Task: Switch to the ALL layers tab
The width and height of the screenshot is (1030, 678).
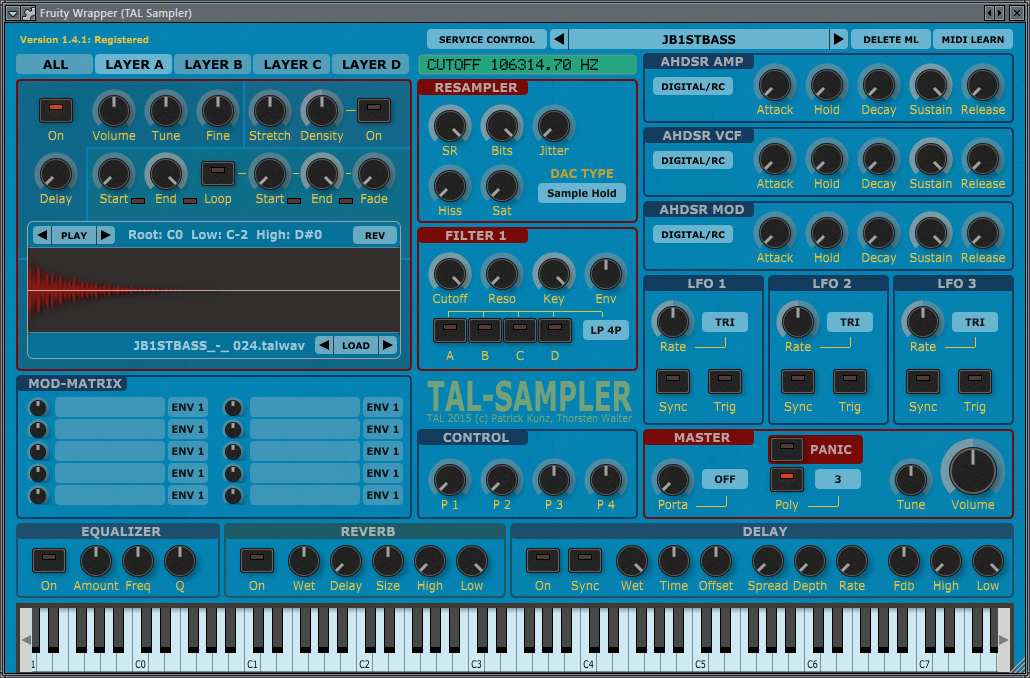Action: 55,64
